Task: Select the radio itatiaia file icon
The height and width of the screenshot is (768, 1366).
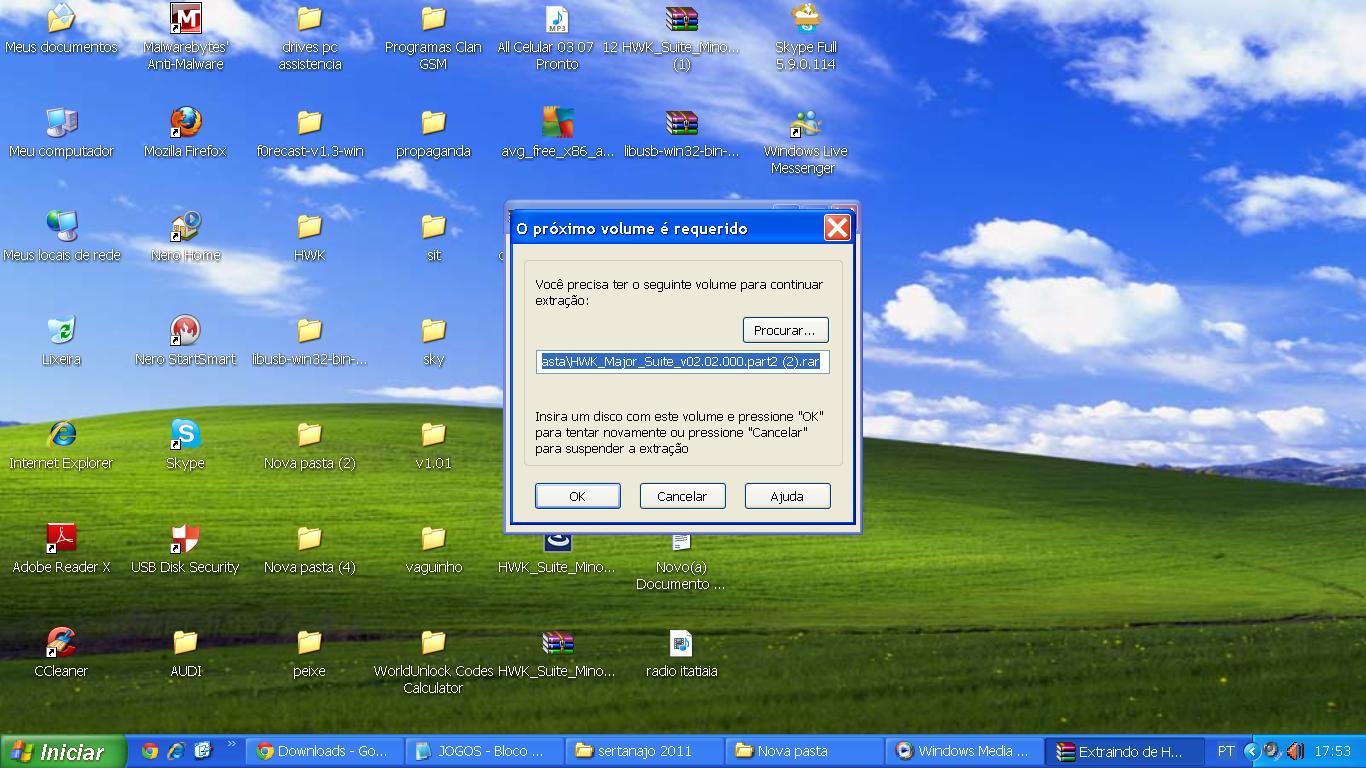Action: [x=681, y=653]
